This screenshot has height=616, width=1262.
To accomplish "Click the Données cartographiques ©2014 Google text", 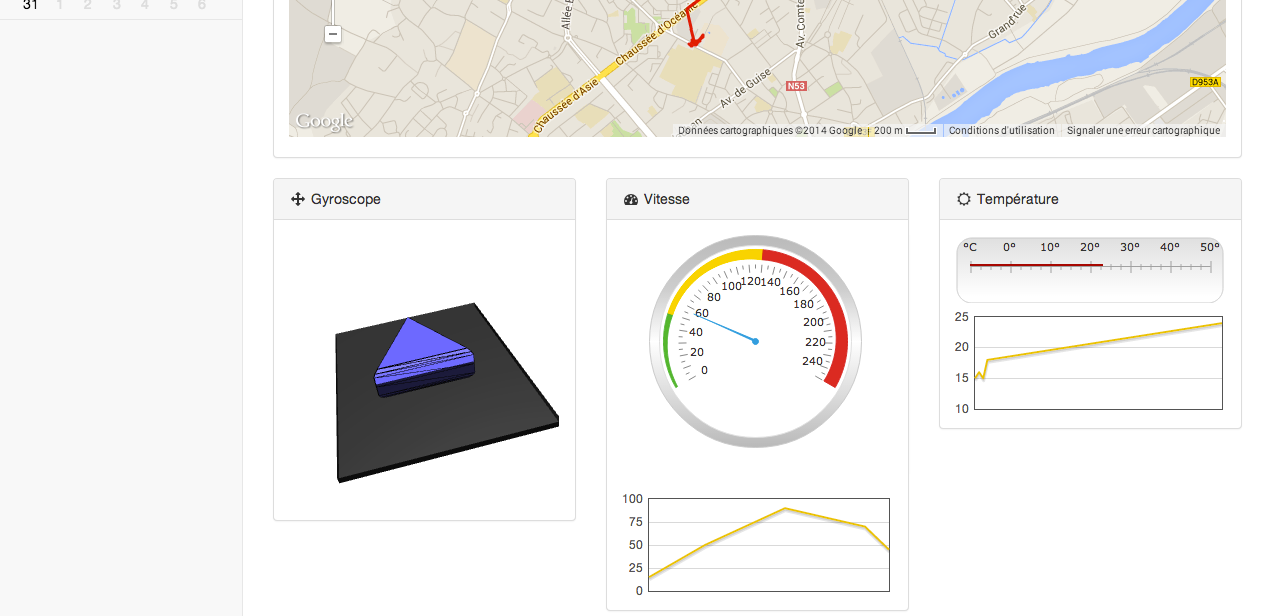I will [x=770, y=131].
